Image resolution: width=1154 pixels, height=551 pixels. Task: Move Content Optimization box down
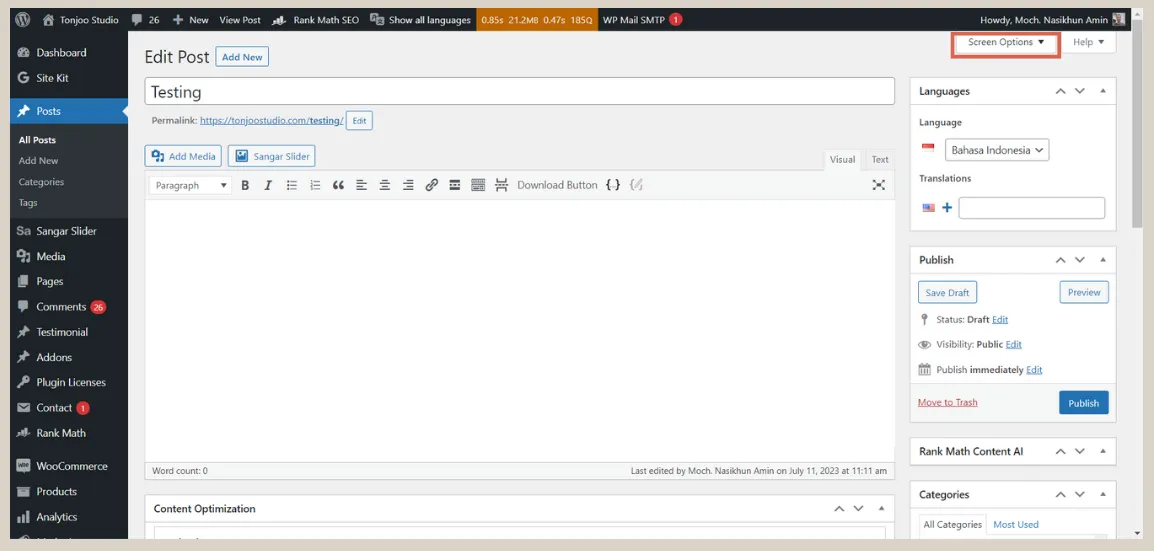pos(858,508)
